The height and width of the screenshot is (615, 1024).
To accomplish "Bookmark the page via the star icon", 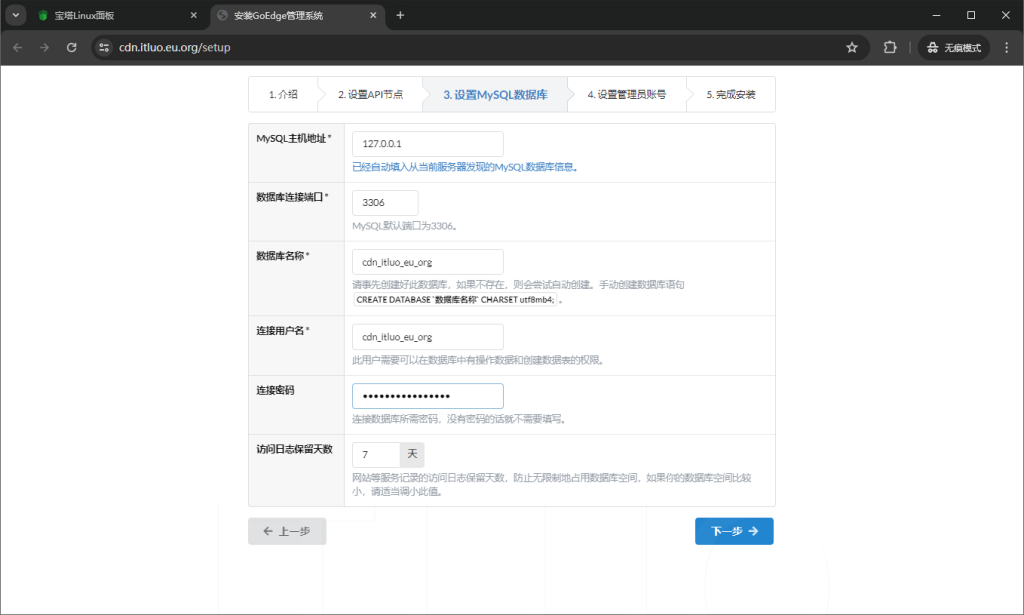I will (851, 46).
